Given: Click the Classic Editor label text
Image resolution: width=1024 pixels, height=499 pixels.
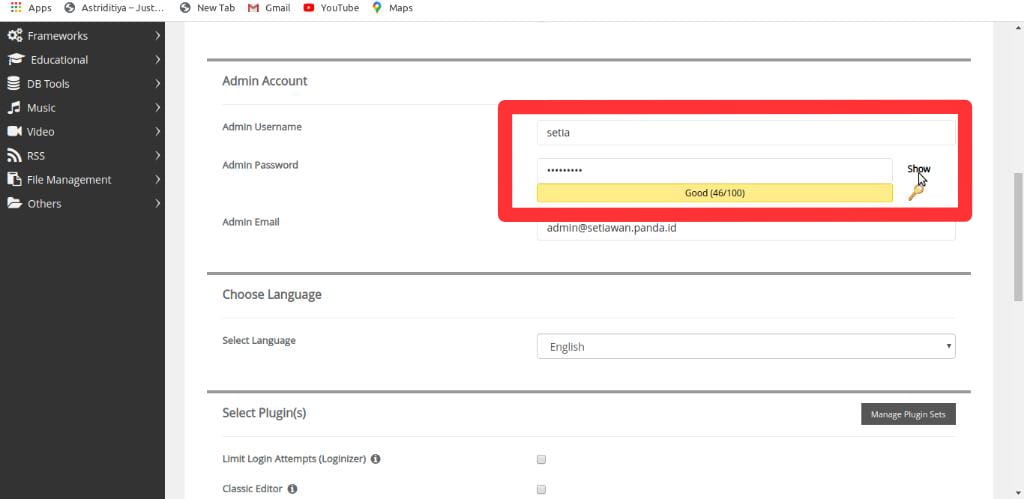Looking at the screenshot, I should tap(253, 489).
